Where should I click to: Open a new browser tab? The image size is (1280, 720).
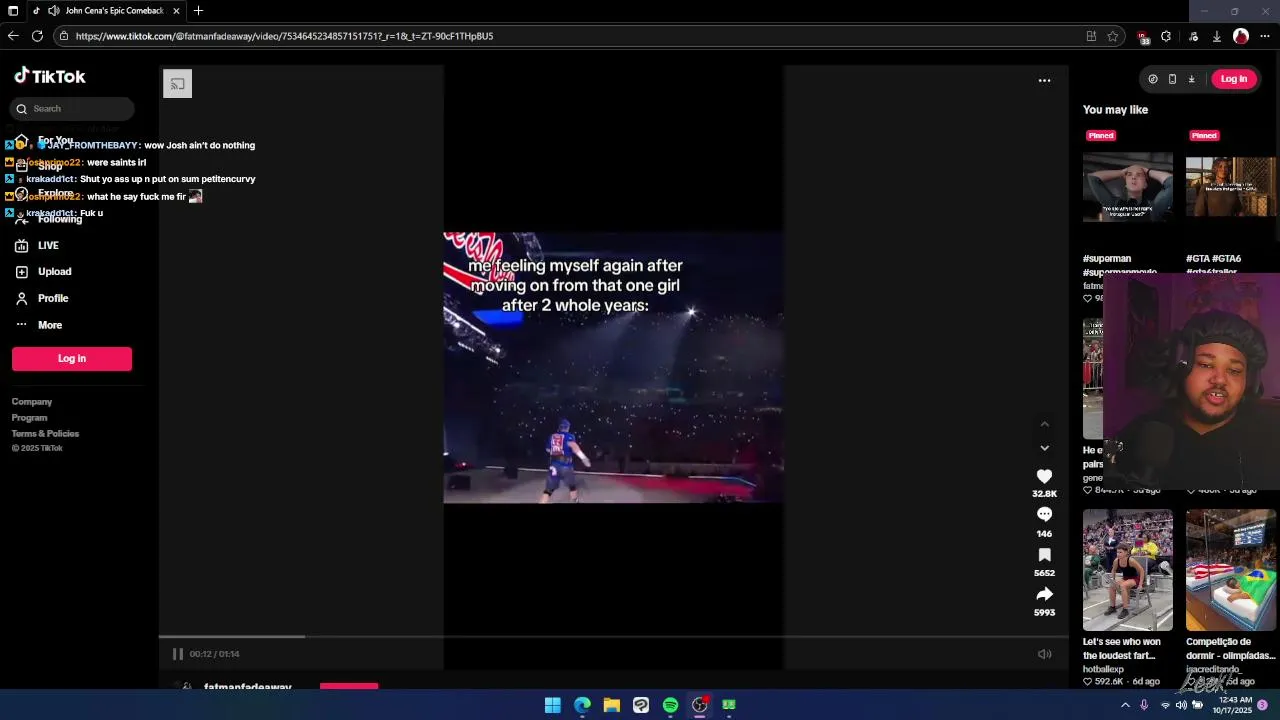pos(198,11)
